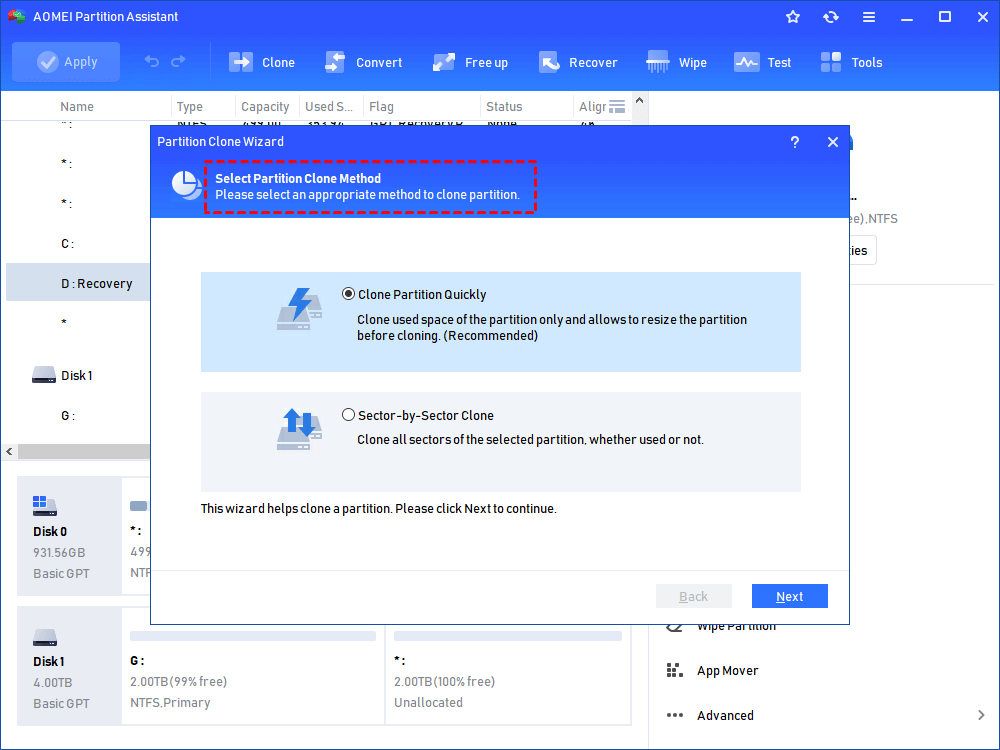Click the Back button in wizard
Image resolution: width=1000 pixels, height=750 pixels.
(693, 596)
